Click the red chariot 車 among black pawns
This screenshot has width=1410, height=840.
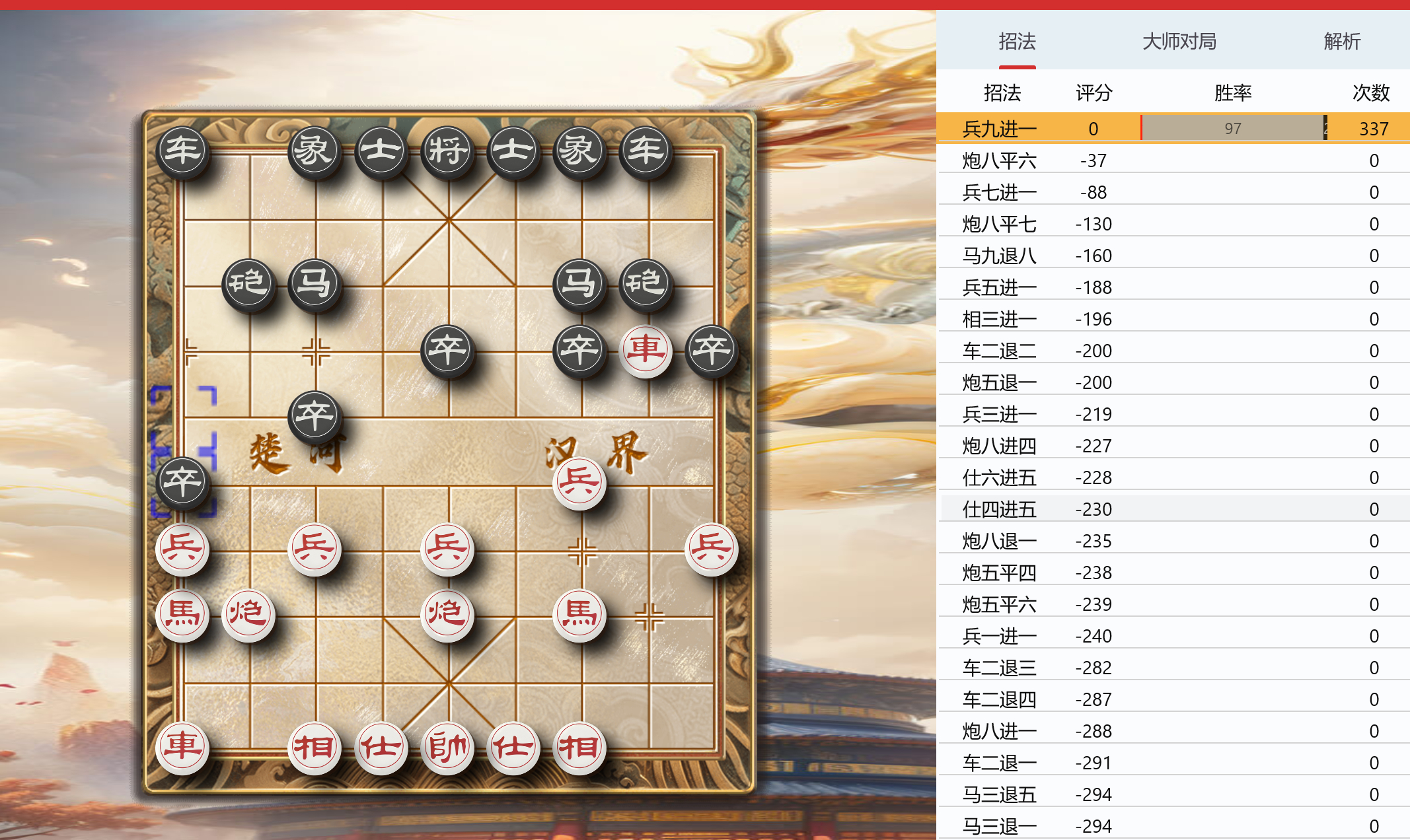coord(646,351)
